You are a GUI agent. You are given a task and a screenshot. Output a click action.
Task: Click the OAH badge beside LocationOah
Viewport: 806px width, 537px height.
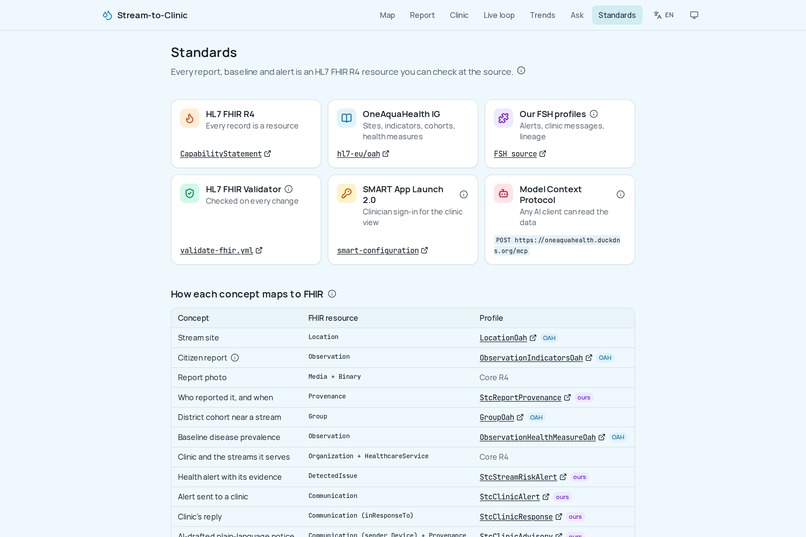[x=549, y=338]
